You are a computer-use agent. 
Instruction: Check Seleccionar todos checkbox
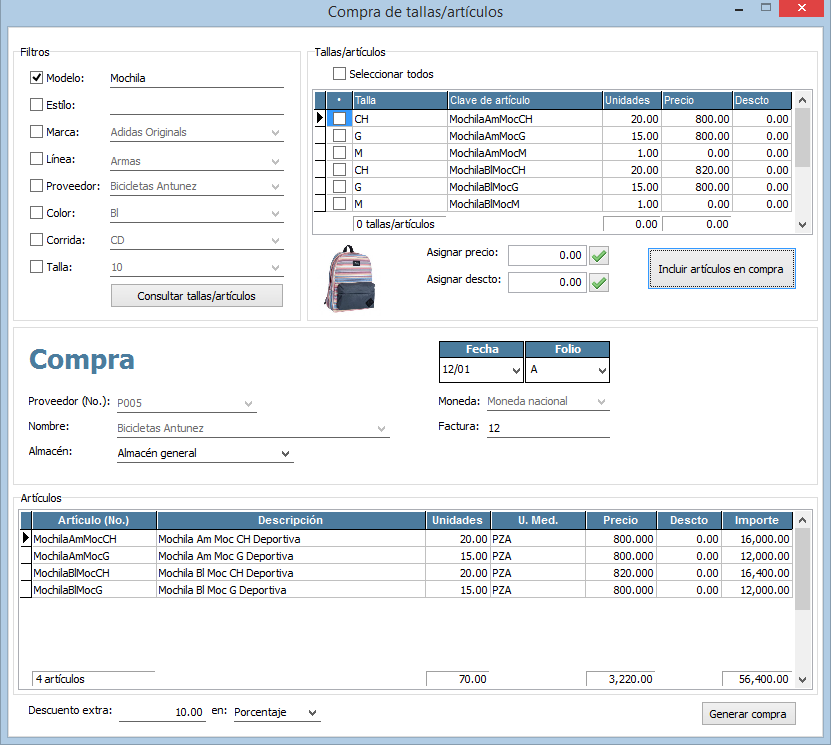click(340, 74)
